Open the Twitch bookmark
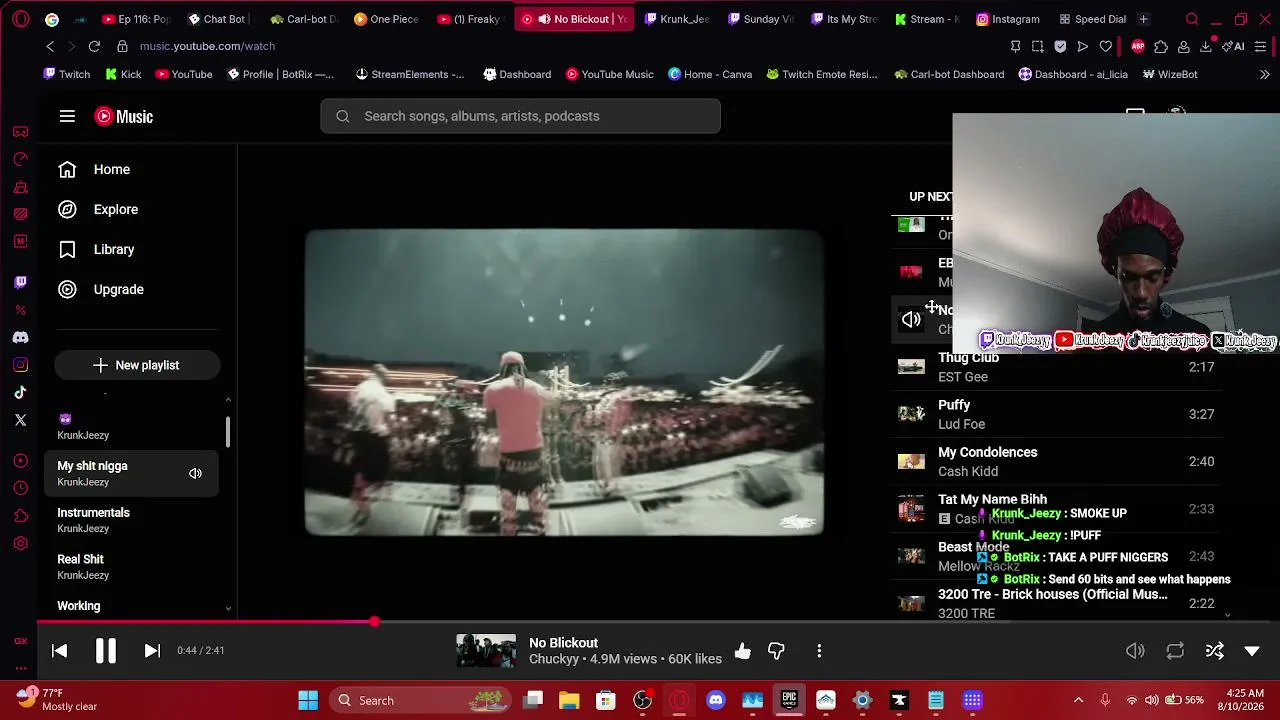1280x720 pixels. tap(67, 74)
